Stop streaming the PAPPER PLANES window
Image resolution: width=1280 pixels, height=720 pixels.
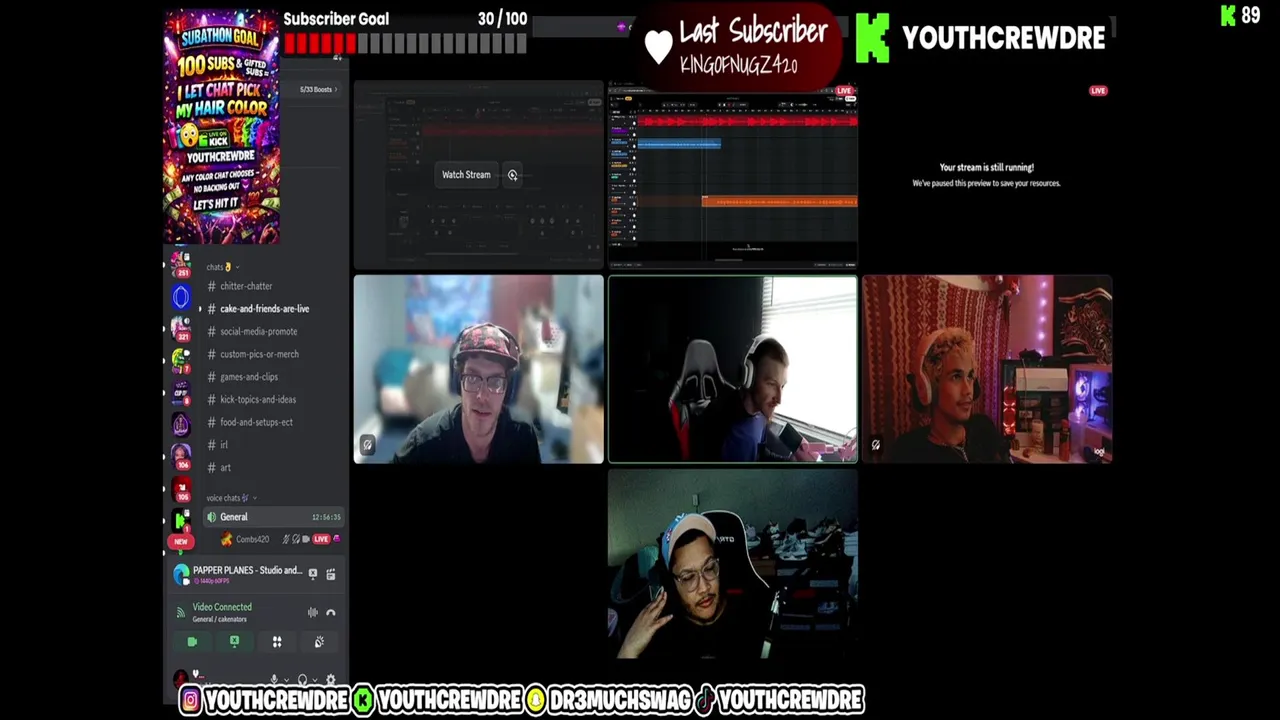click(x=313, y=574)
